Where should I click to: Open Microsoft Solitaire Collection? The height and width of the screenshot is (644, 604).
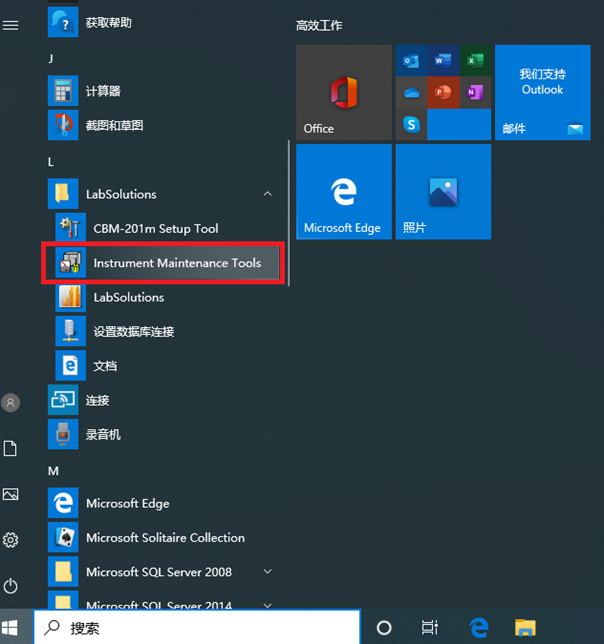pos(165,538)
